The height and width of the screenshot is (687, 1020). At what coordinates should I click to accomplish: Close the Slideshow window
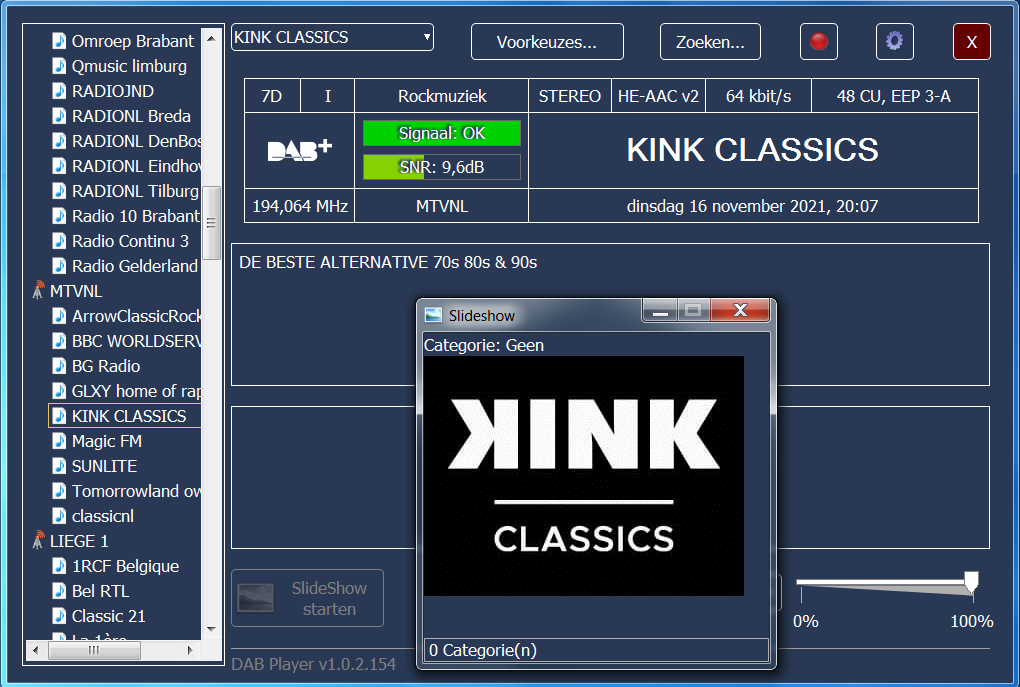tap(740, 310)
